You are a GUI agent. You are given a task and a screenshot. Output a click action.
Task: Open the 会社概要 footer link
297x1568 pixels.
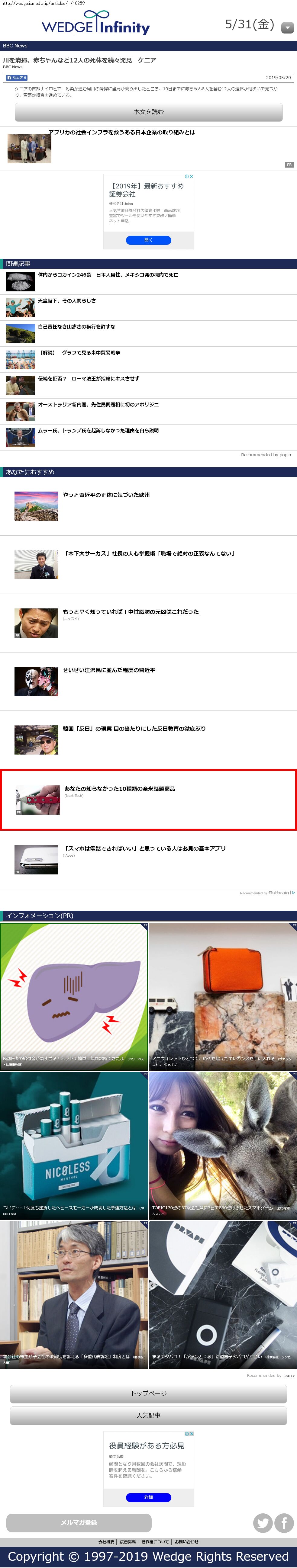click(x=107, y=1542)
